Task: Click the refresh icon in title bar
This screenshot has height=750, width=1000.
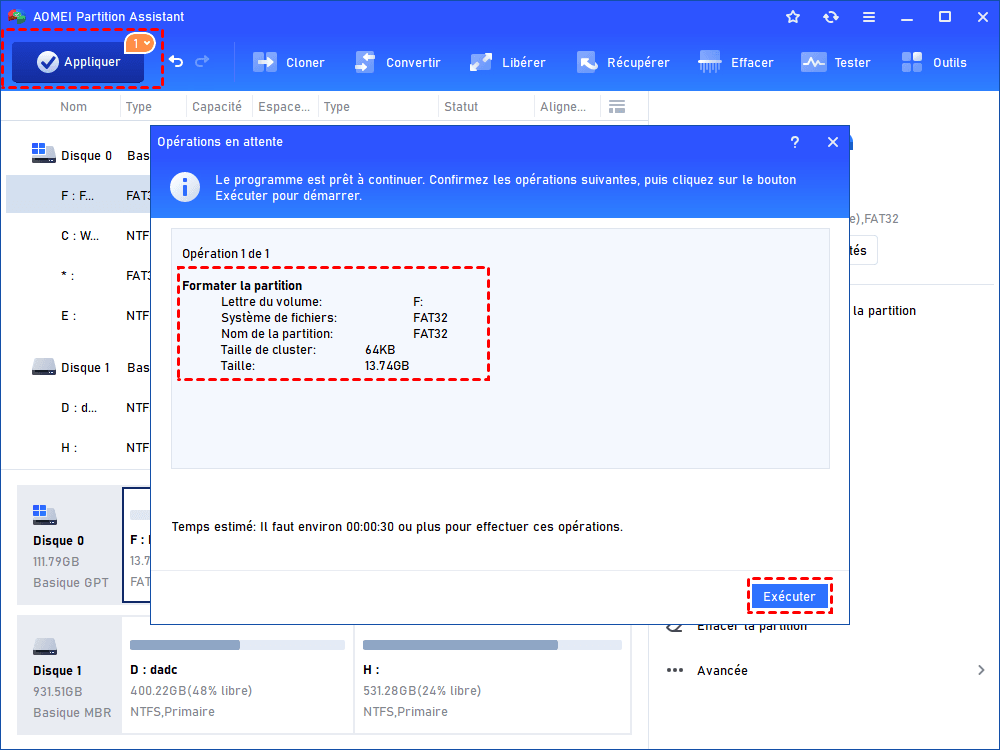Action: click(830, 17)
